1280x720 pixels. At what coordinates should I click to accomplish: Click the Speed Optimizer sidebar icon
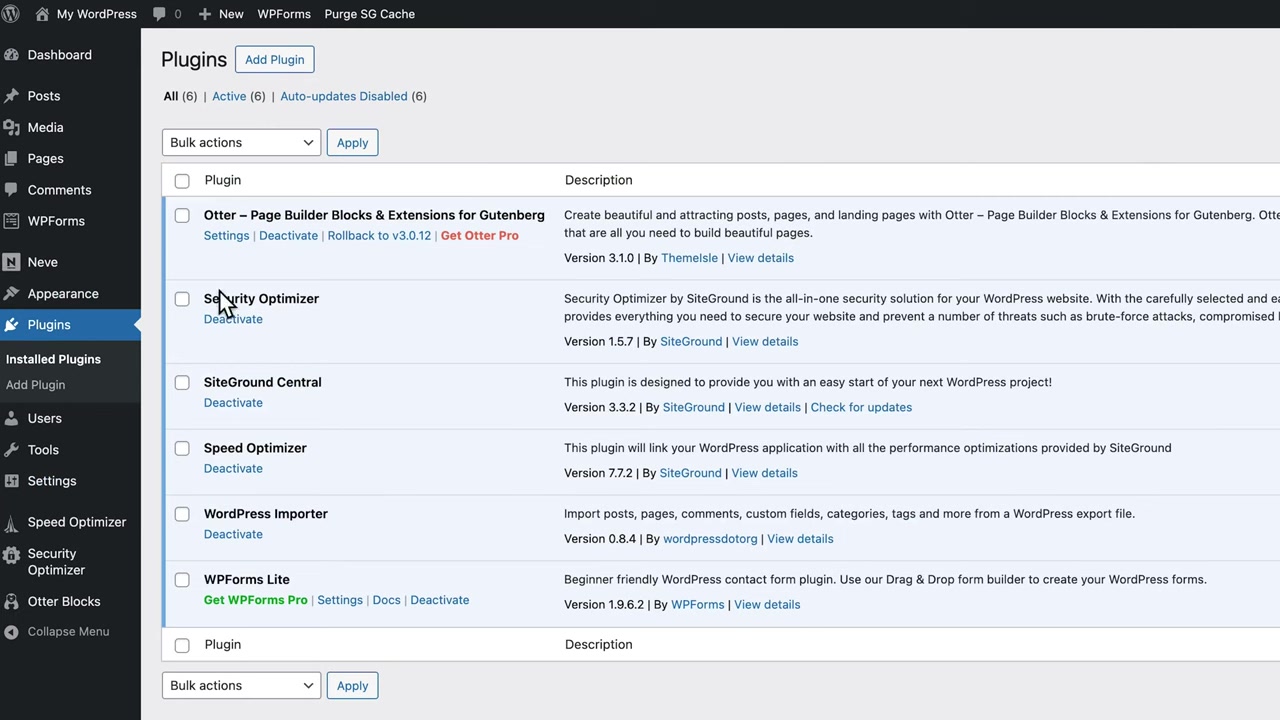tap(11, 523)
